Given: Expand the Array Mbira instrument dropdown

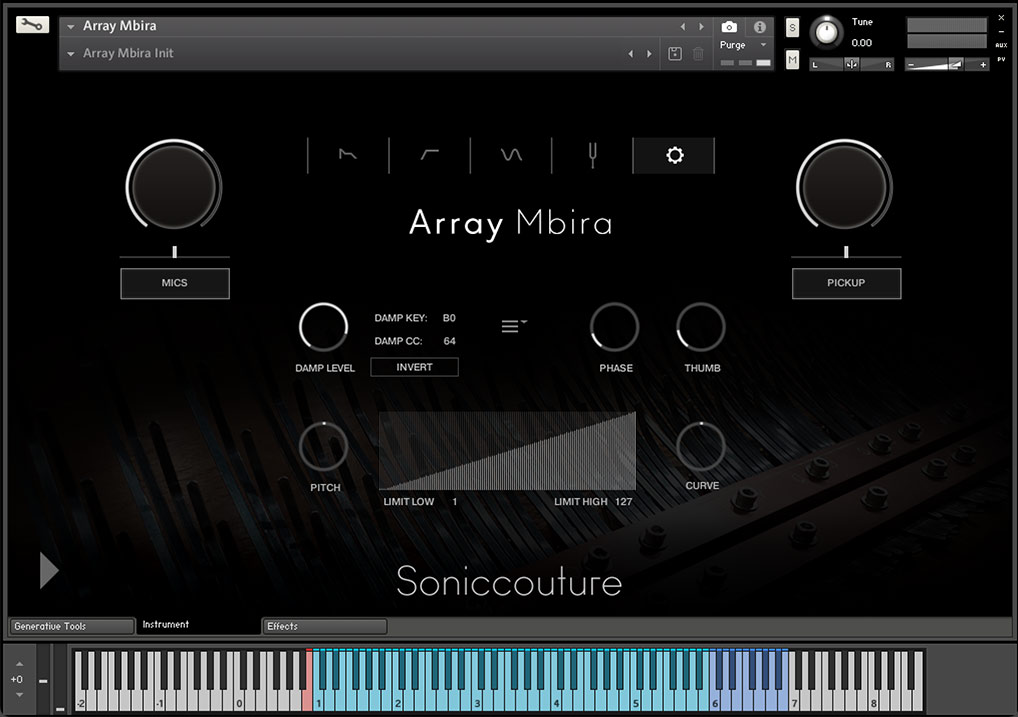Looking at the screenshot, I should coord(71,27).
